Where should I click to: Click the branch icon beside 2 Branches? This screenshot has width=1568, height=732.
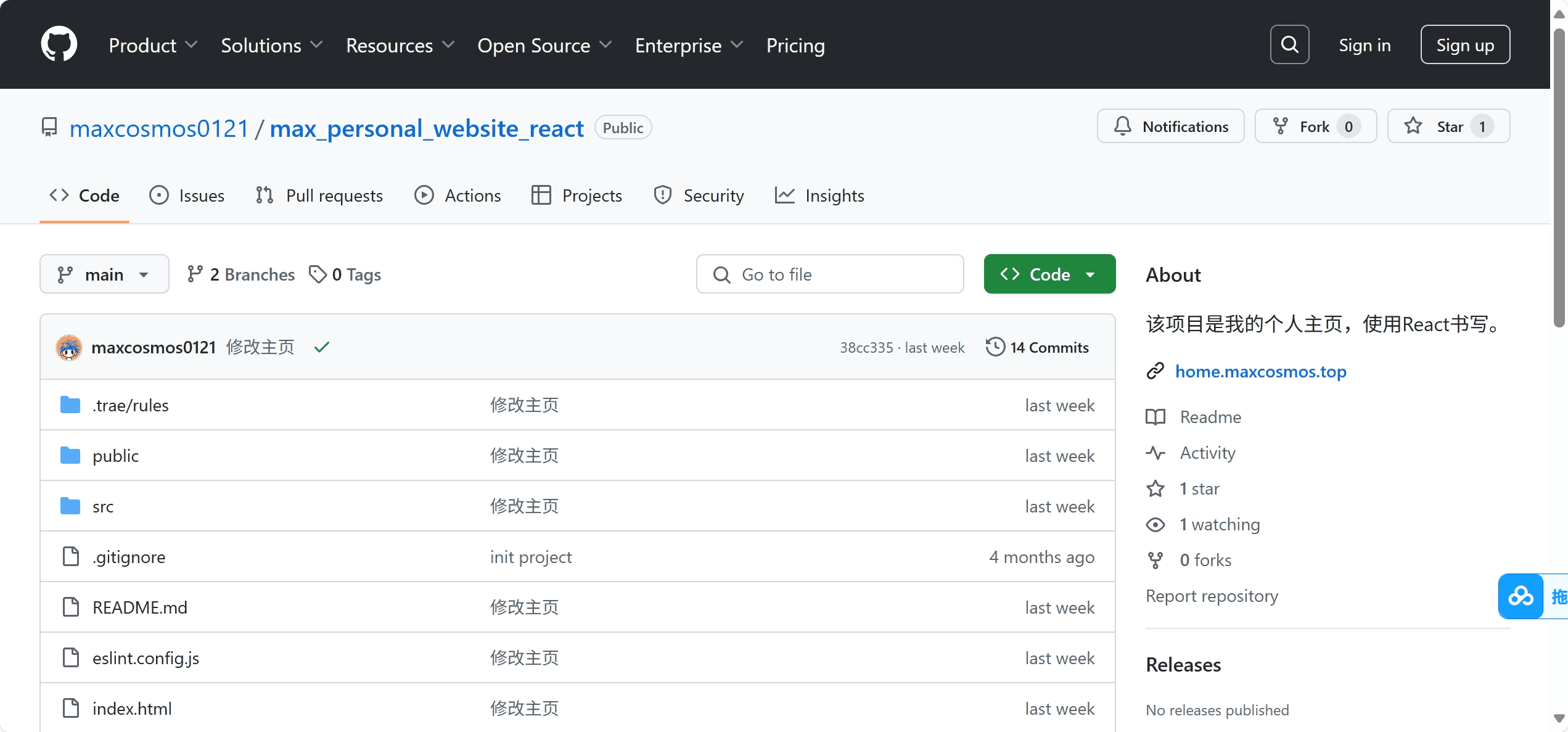click(195, 274)
